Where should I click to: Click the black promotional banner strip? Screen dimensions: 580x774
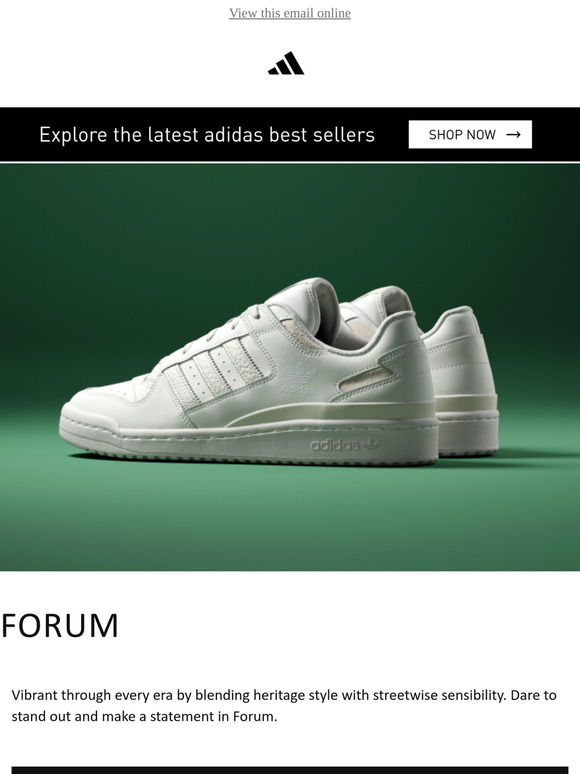click(x=290, y=134)
